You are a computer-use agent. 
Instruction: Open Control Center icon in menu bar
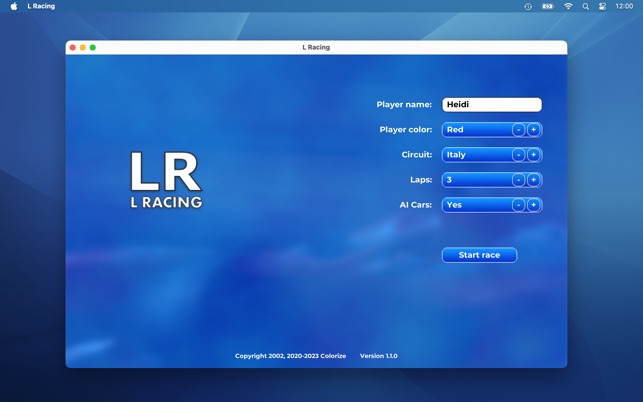602,6
